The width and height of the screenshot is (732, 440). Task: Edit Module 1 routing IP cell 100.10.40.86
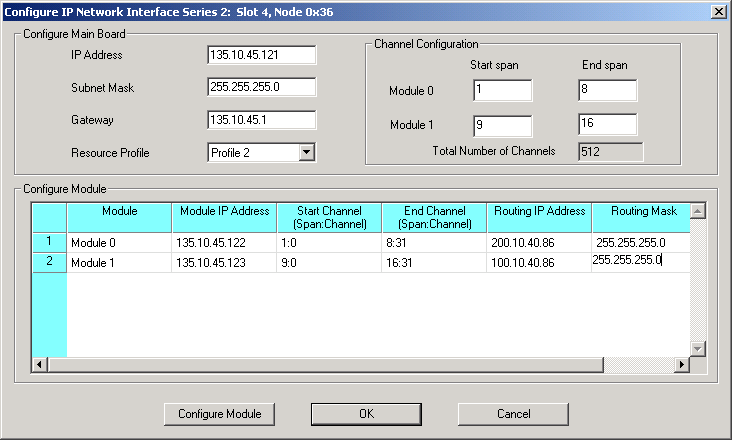pos(538,262)
